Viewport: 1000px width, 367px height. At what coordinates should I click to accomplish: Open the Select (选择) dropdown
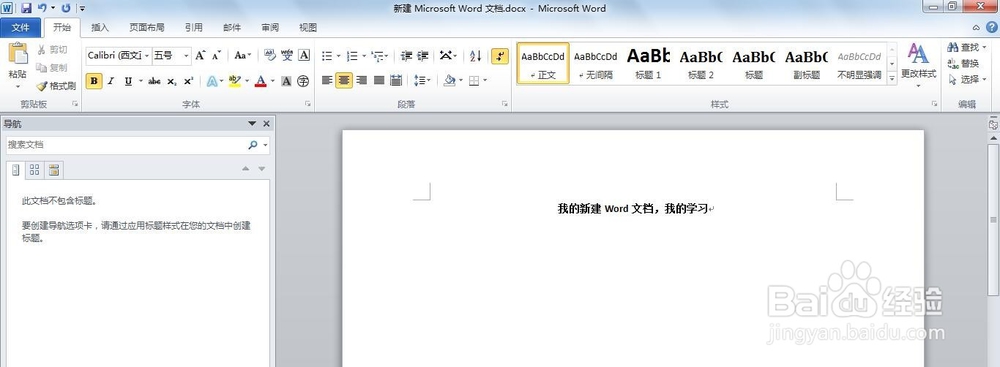[967, 80]
